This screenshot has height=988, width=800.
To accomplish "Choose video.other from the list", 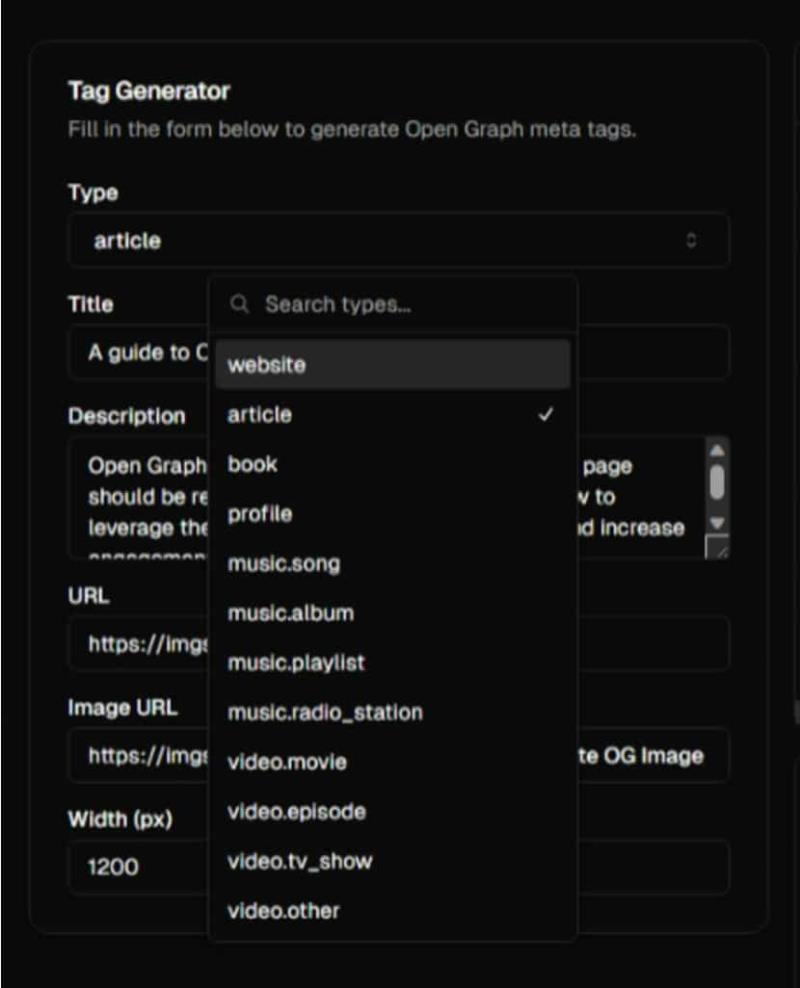I will [x=393, y=911].
